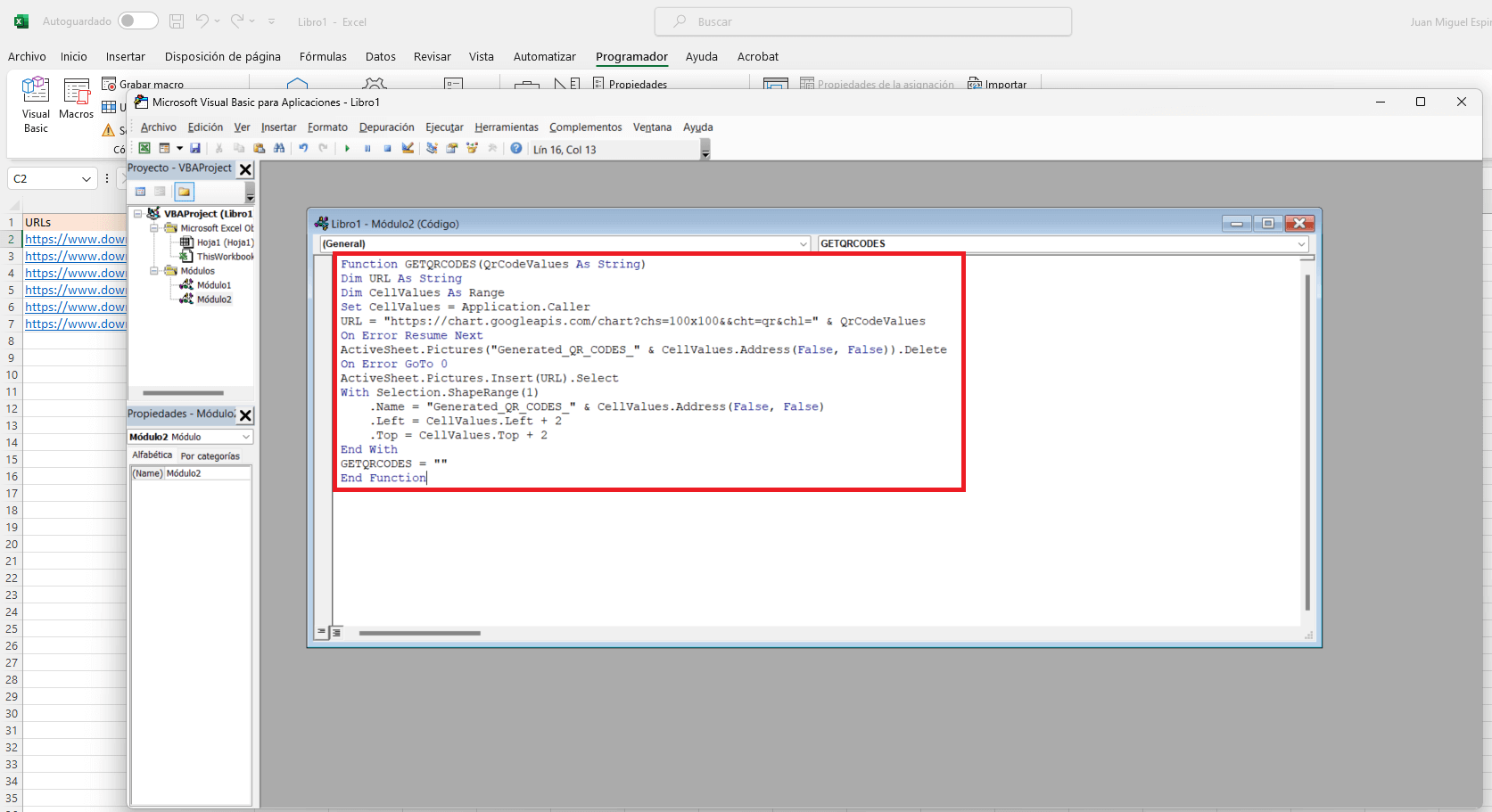Click the Importar button in Excel ribbon

tap(997, 84)
